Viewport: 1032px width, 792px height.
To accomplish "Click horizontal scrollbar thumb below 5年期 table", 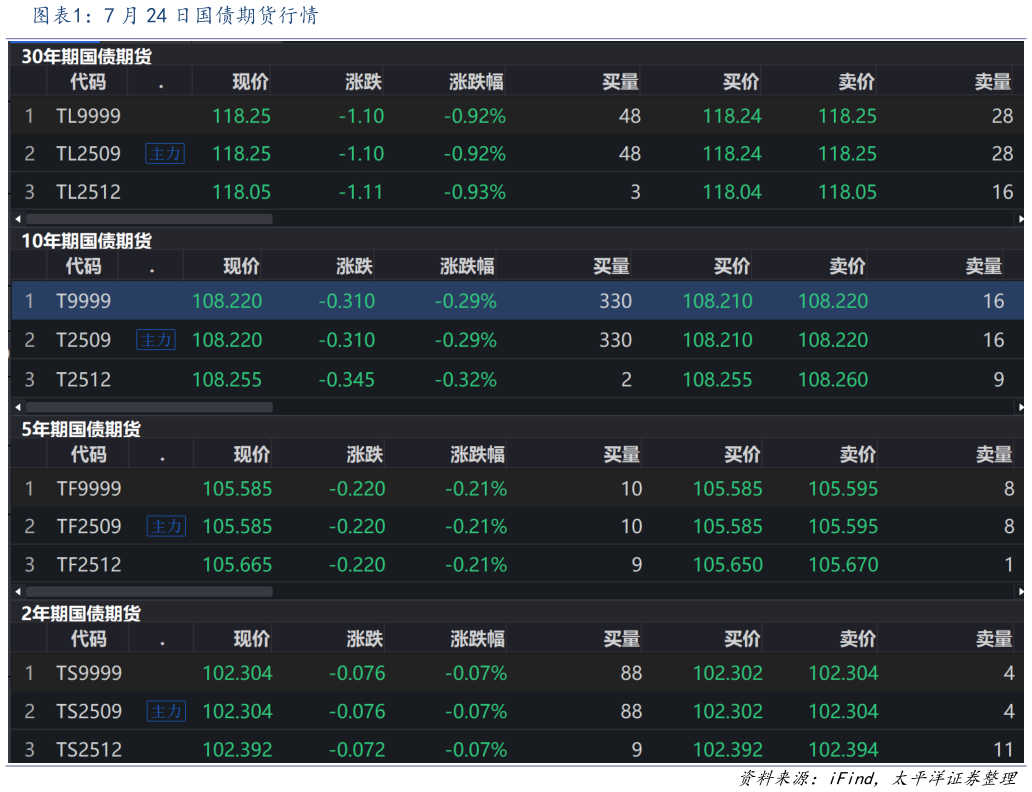I will [148, 591].
